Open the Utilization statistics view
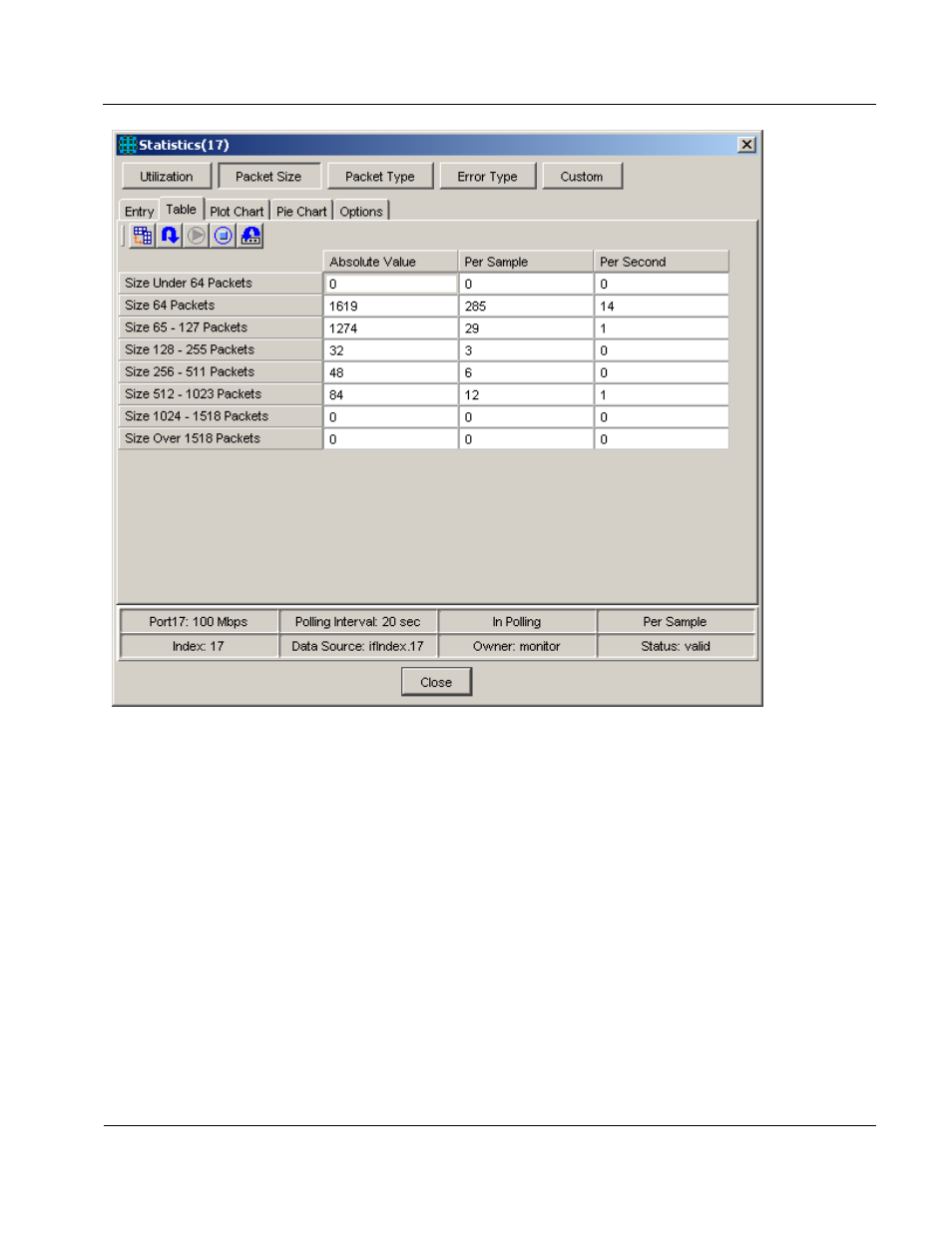This screenshot has width=952, height=1233. (x=167, y=177)
